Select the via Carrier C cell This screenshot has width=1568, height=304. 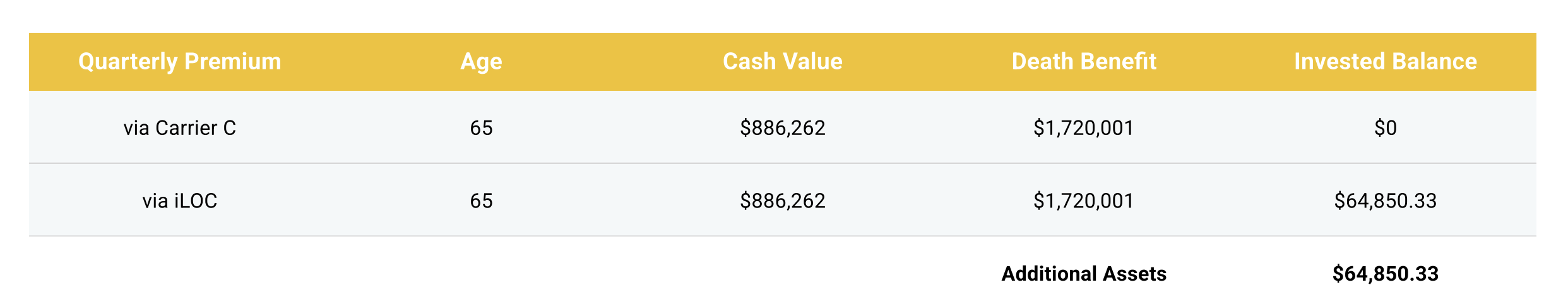pyautogui.click(x=179, y=128)
